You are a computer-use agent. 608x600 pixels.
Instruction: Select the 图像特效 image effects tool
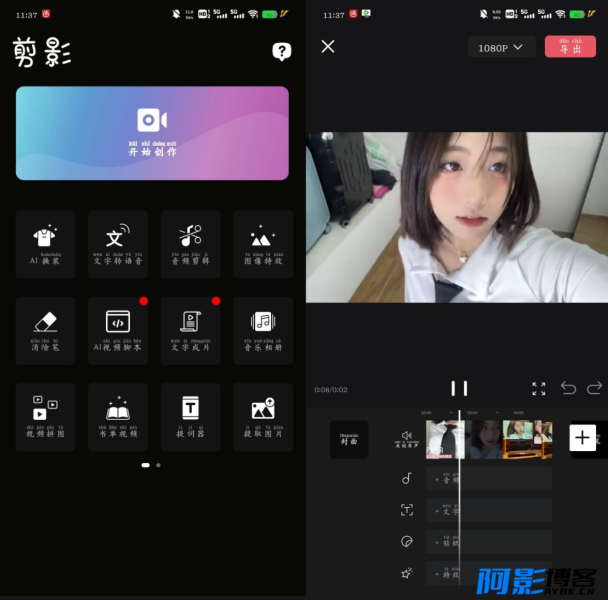[263, 243]
